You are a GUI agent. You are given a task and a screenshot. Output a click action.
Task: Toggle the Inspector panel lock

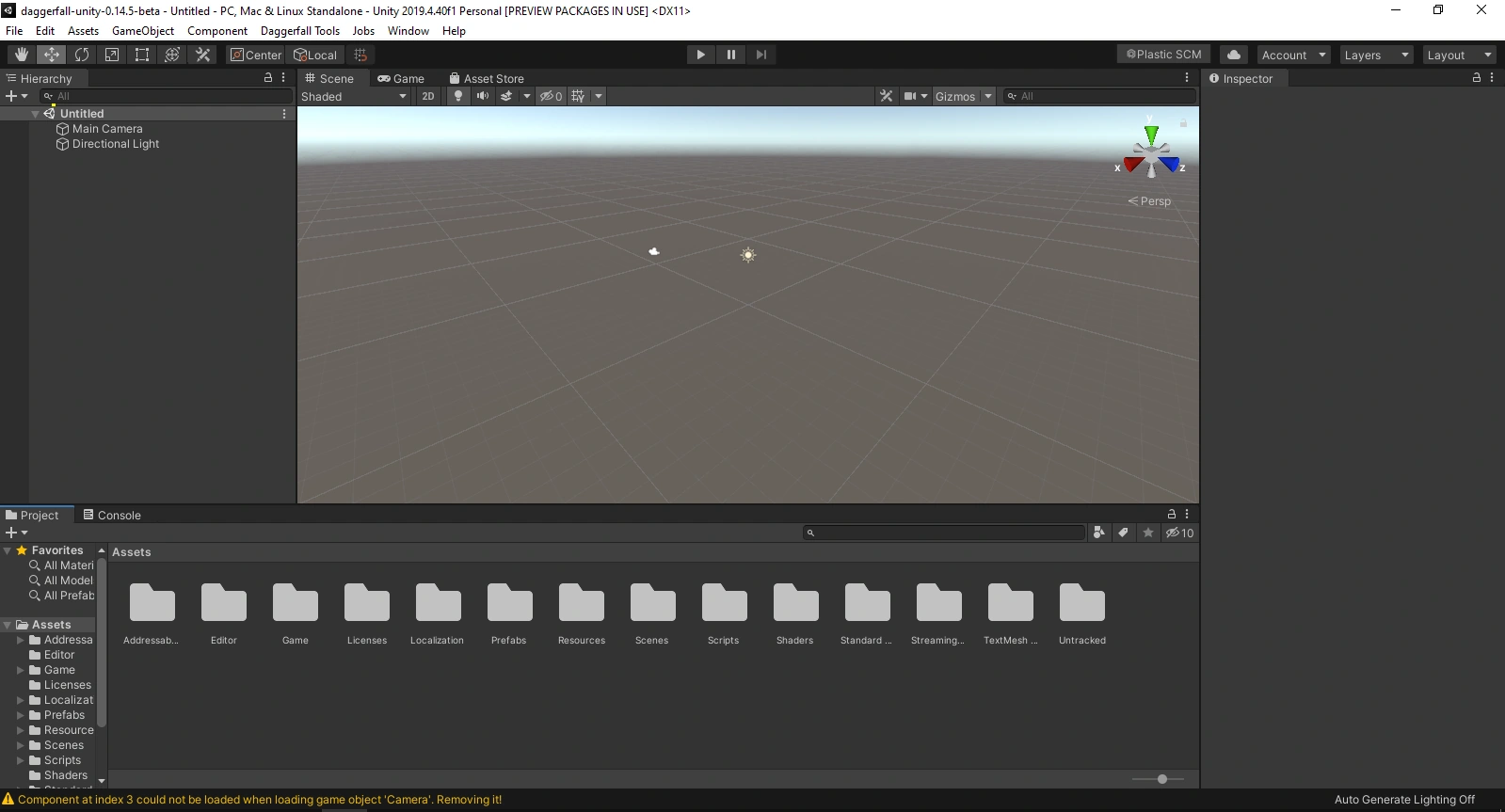point(1477,78)
